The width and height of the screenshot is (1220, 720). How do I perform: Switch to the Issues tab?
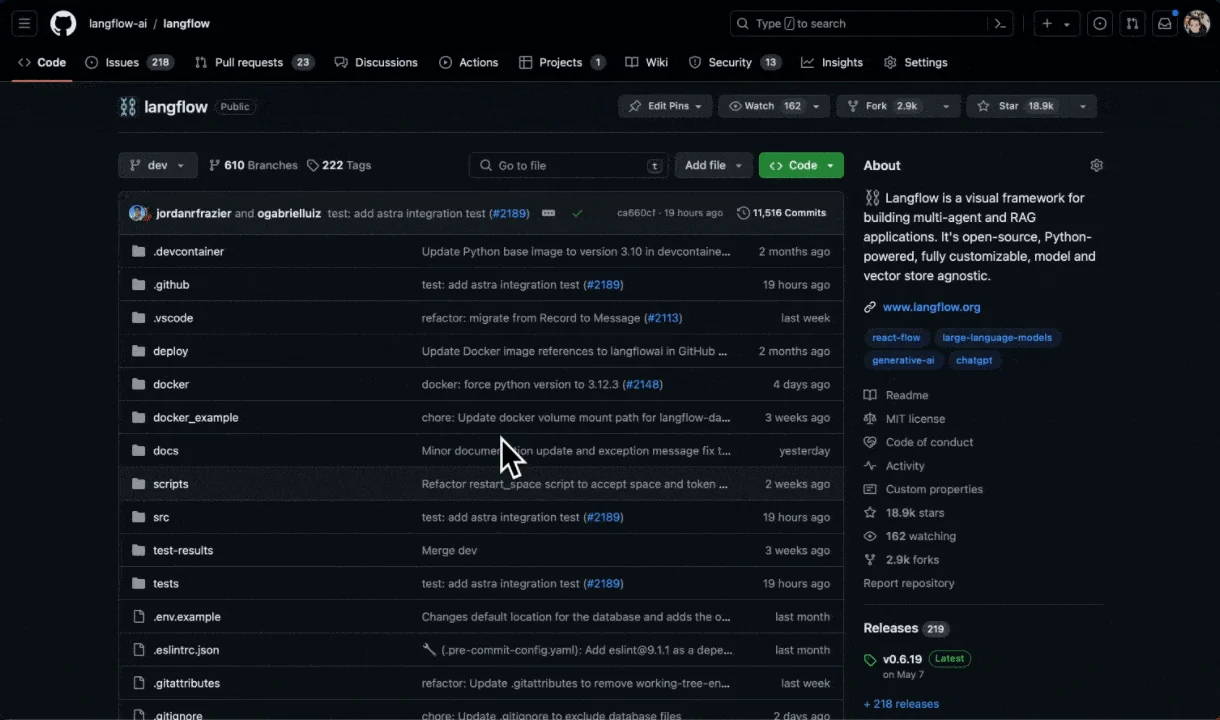129,62
